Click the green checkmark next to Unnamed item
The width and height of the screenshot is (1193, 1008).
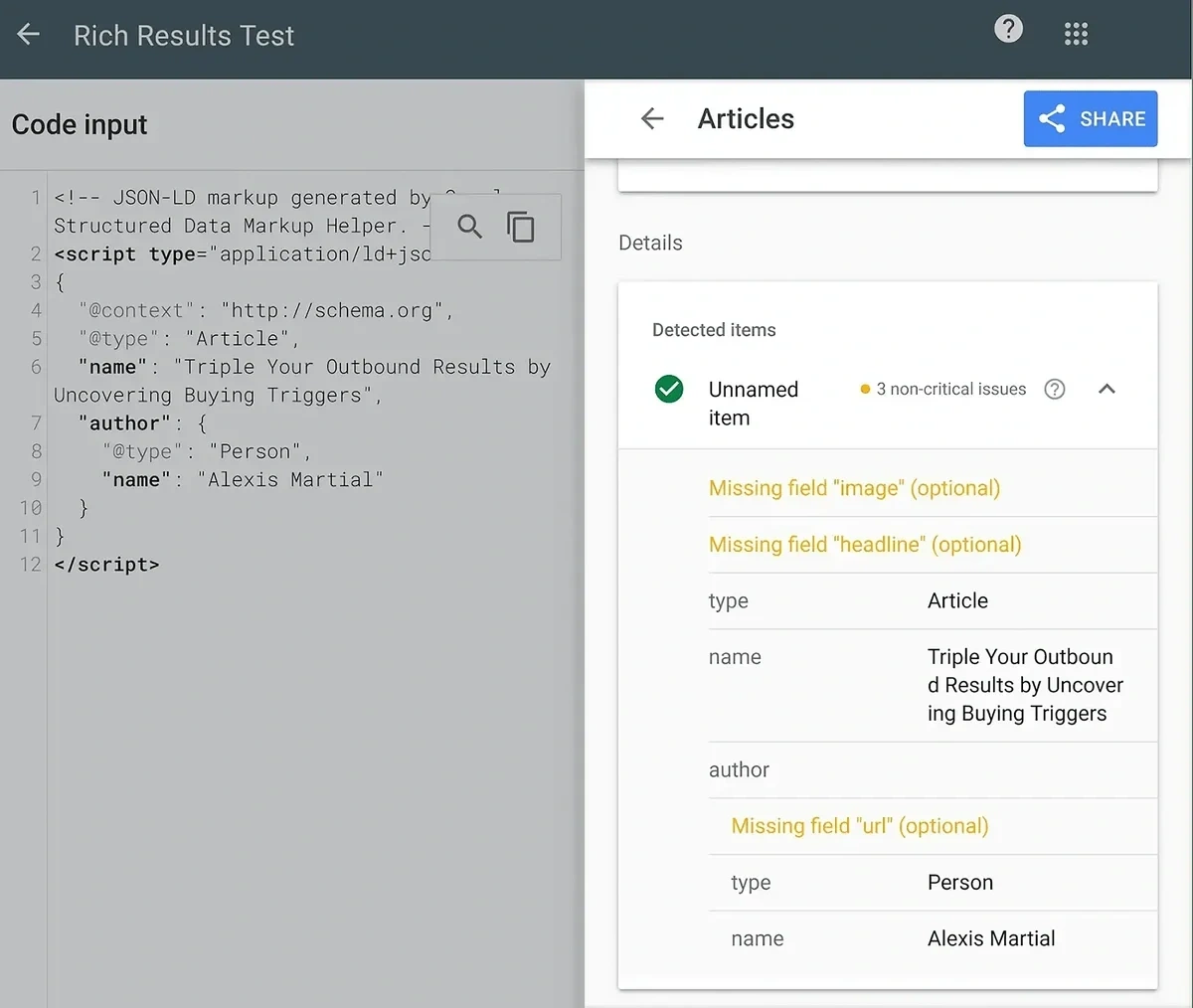669,389
